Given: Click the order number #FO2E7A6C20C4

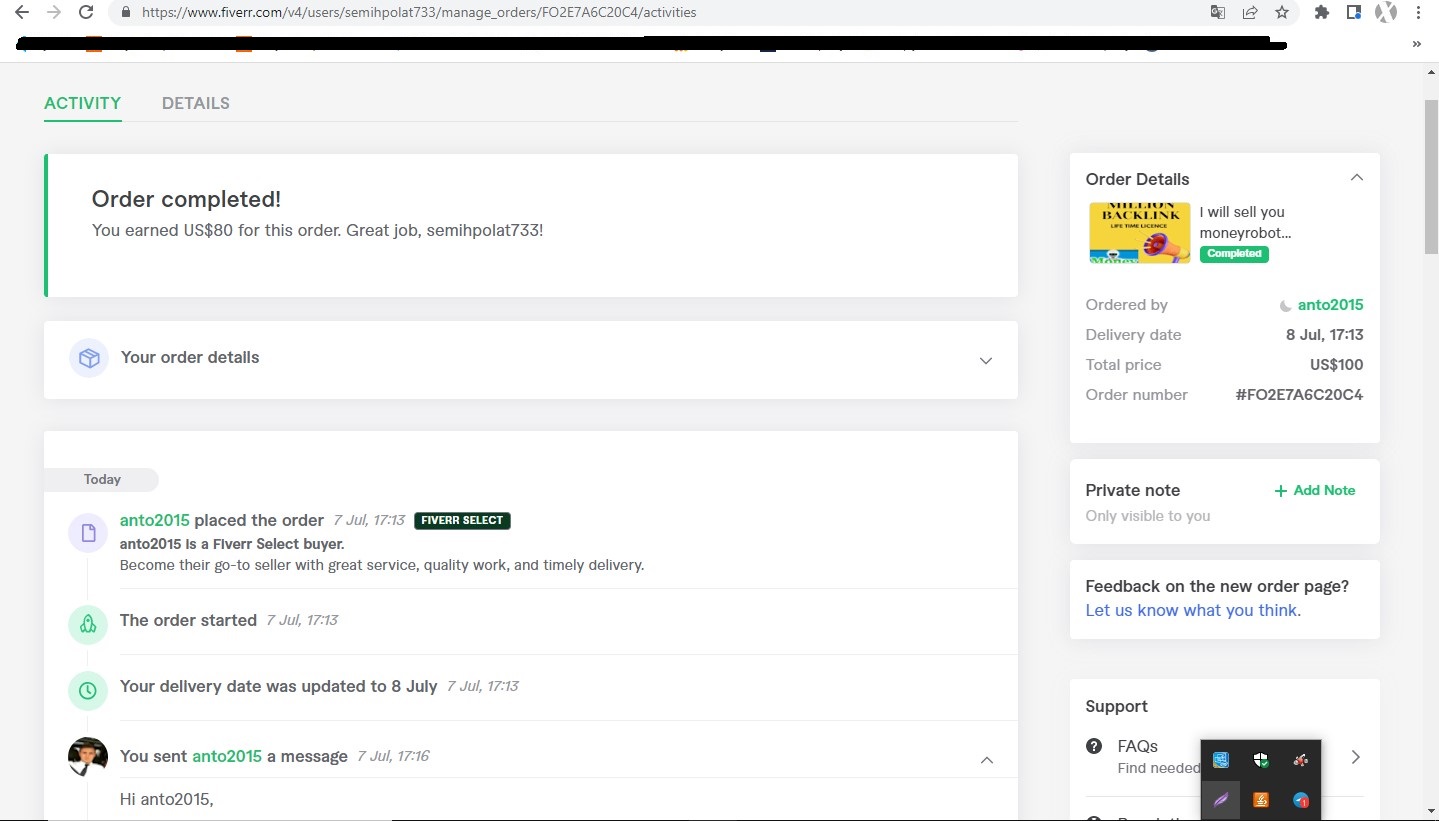Looking at the screenshot, I should [x=1299, y=395].
